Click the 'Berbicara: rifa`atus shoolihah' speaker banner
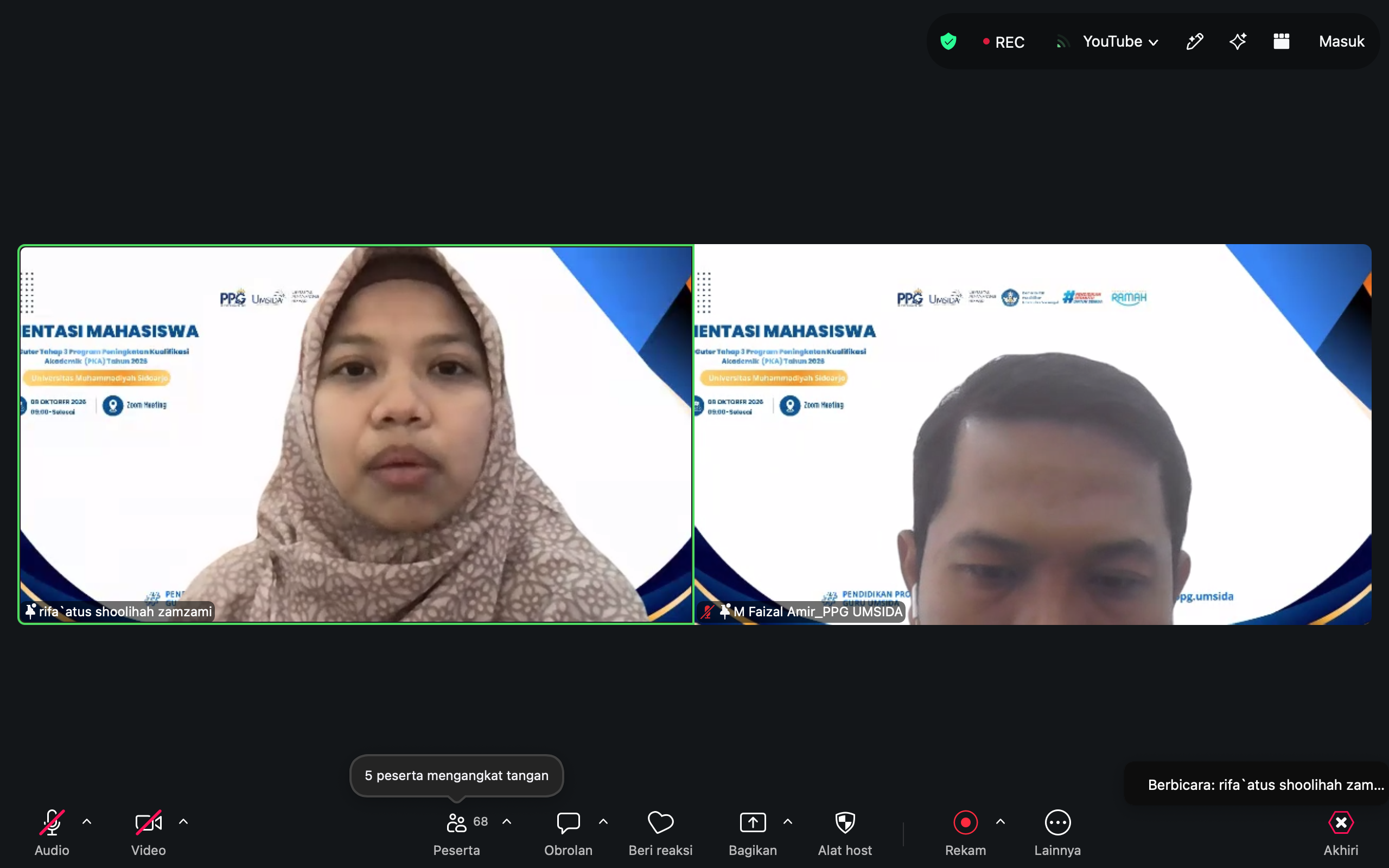1389x868 pixels. 1257,785
